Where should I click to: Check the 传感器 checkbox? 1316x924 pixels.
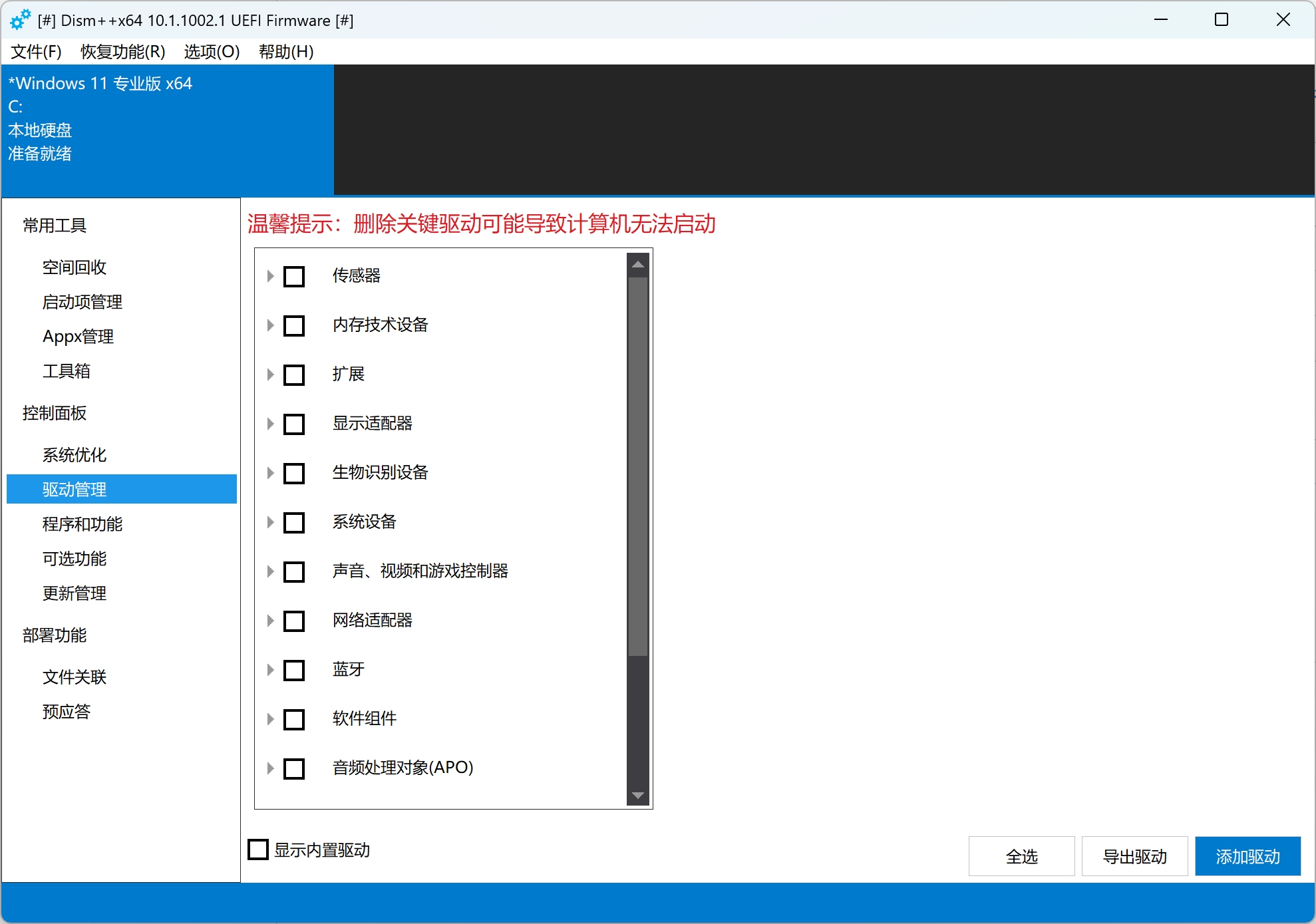click(x=294, y=276)
